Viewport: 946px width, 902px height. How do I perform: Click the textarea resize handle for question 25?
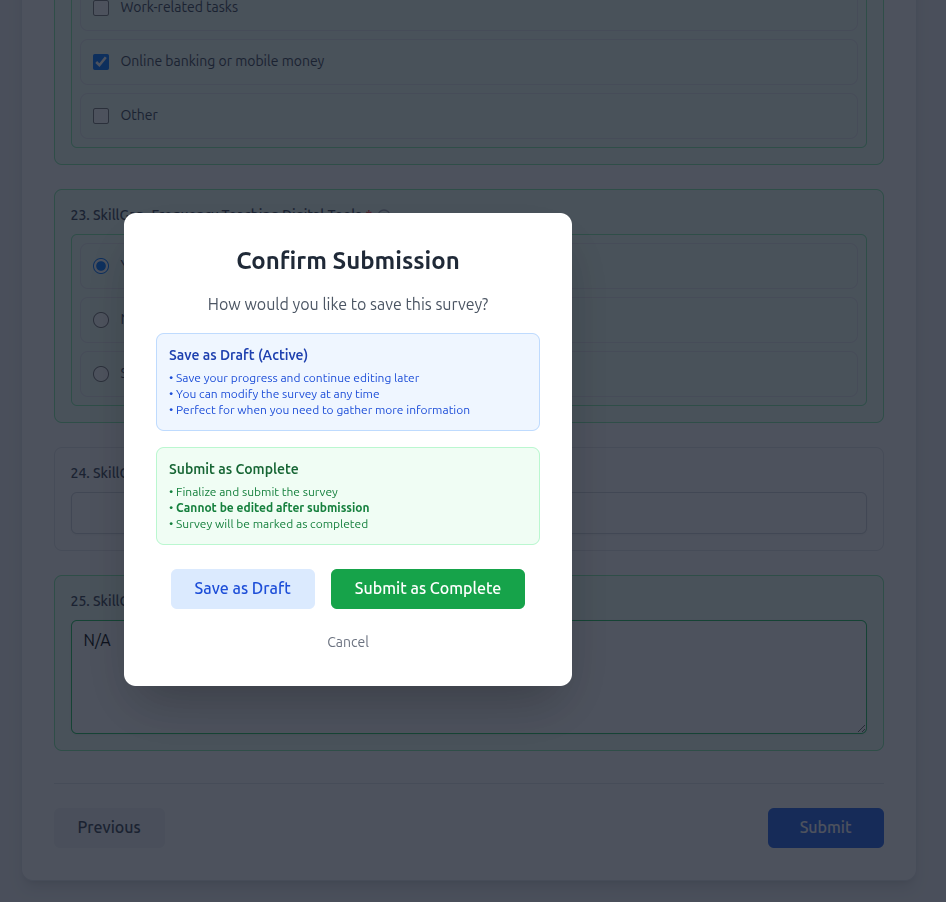coord(861,729)
